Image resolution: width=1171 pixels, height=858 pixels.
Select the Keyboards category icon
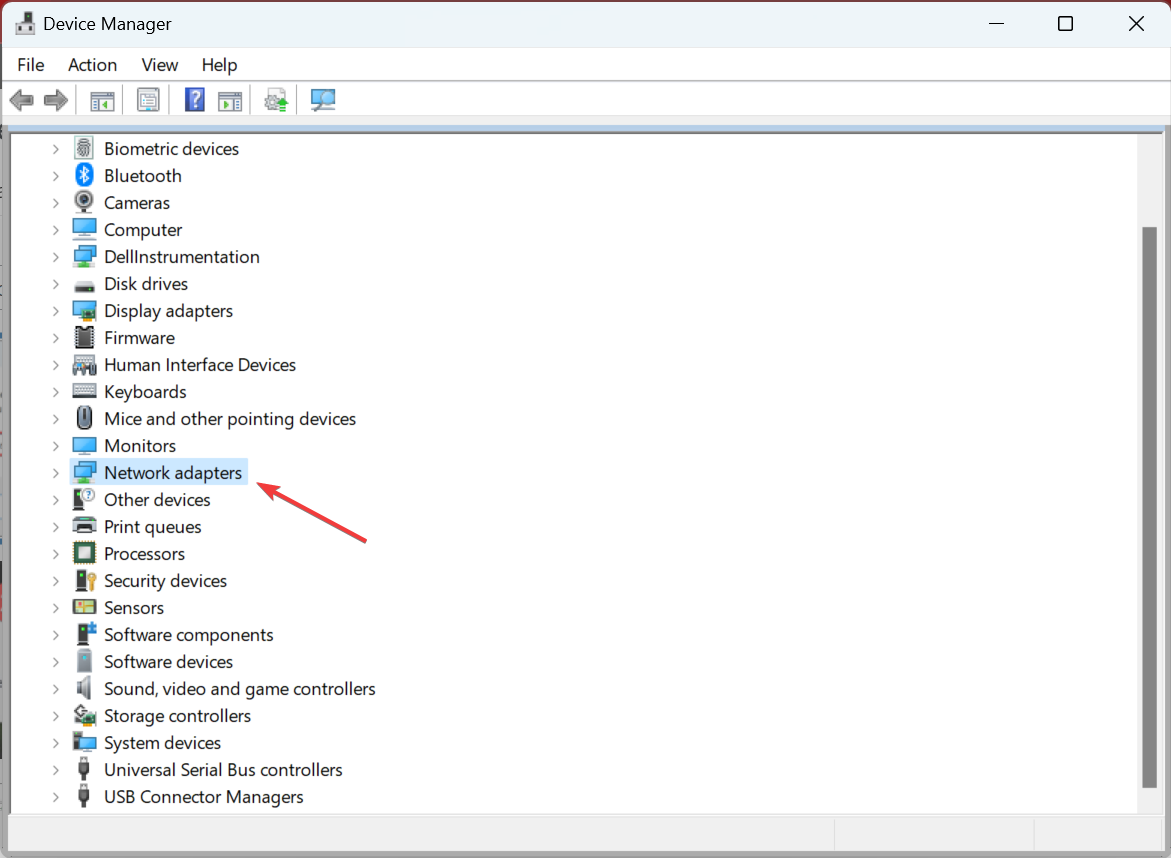click(84, 391)
